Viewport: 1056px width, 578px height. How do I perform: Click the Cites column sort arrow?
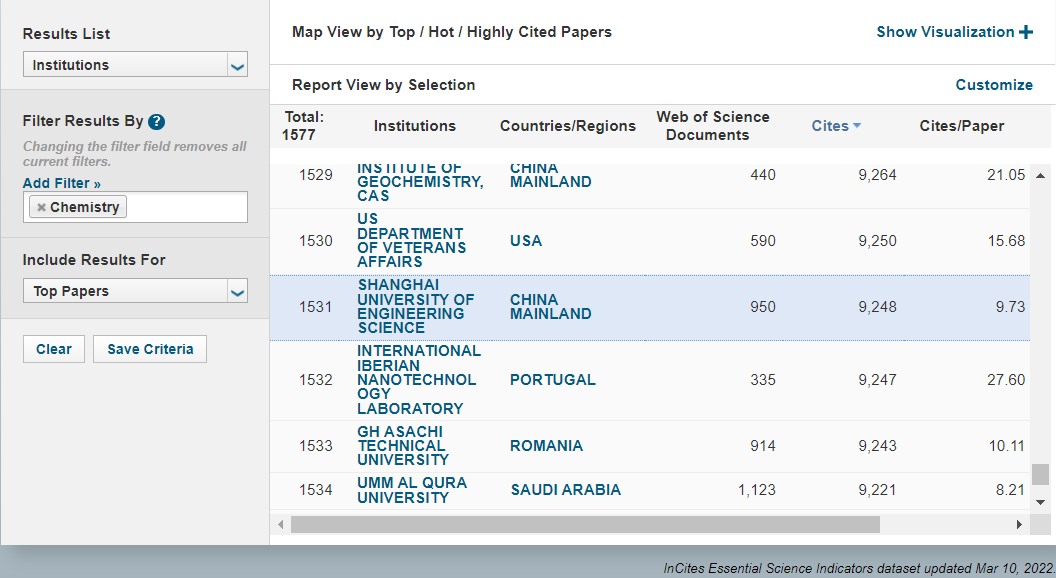857,126
